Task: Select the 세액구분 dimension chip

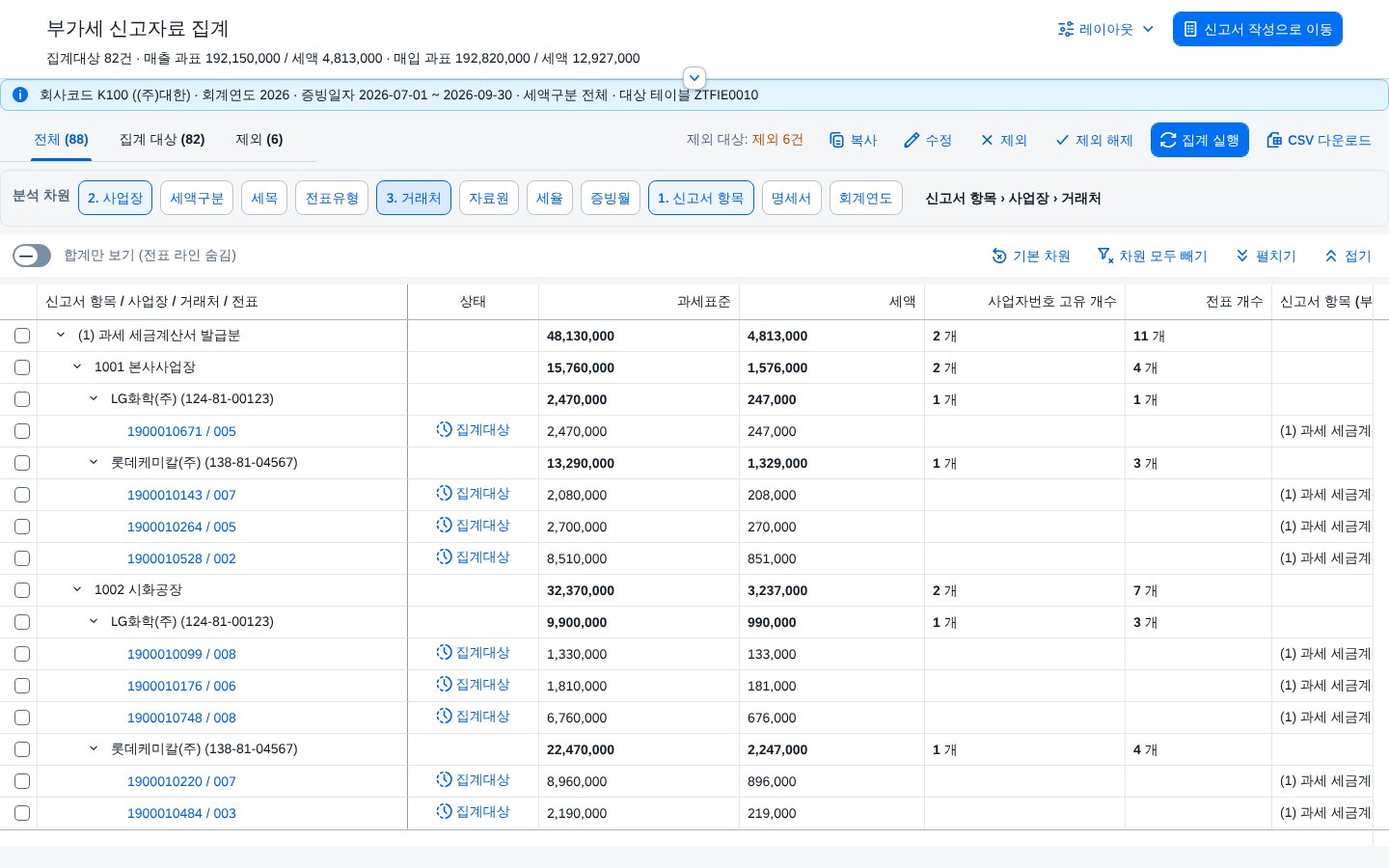Action: tap(197, 198)
